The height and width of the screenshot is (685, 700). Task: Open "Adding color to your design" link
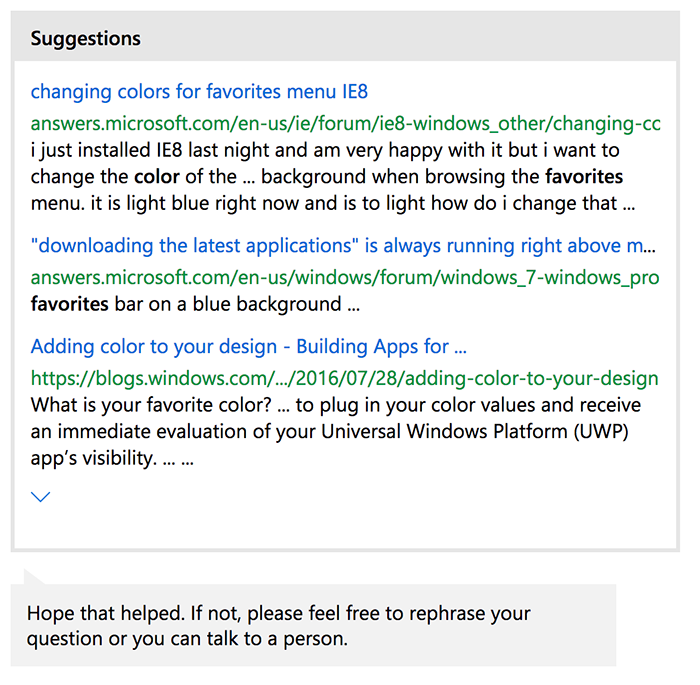249,347
